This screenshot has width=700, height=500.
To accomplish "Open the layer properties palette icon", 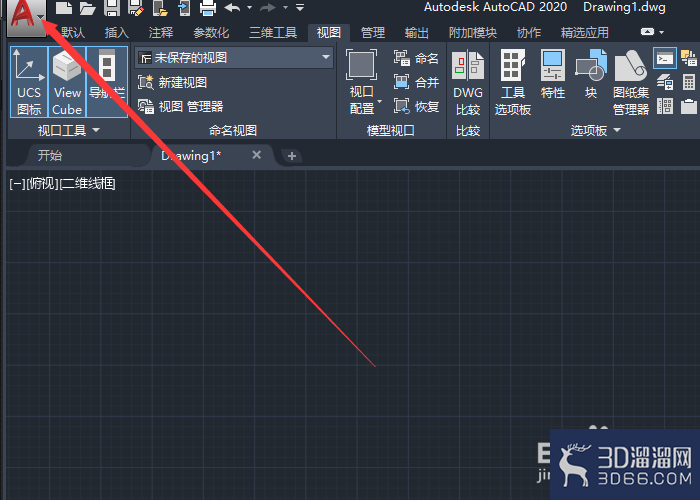I will tap(665, 82).
